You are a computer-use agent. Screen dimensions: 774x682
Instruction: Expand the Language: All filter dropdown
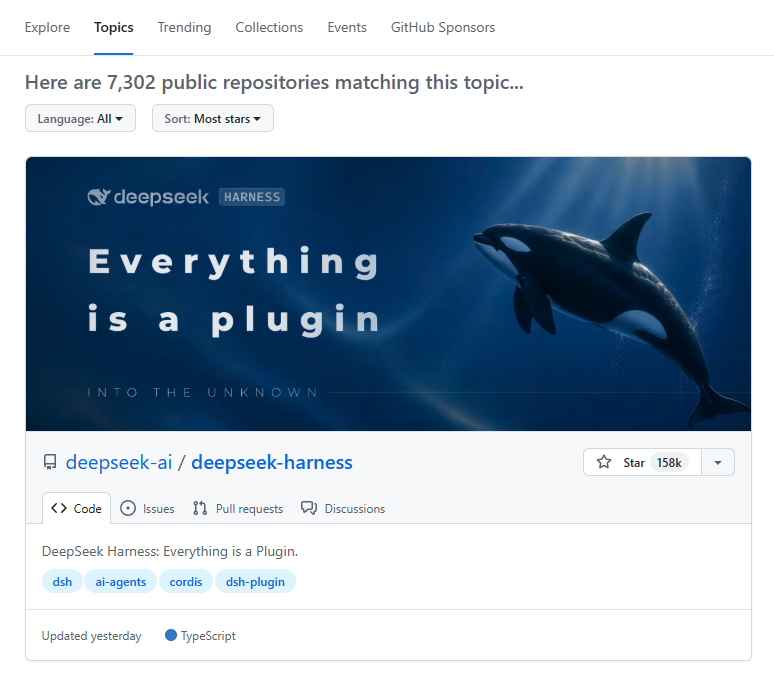[x=80, y=118]
